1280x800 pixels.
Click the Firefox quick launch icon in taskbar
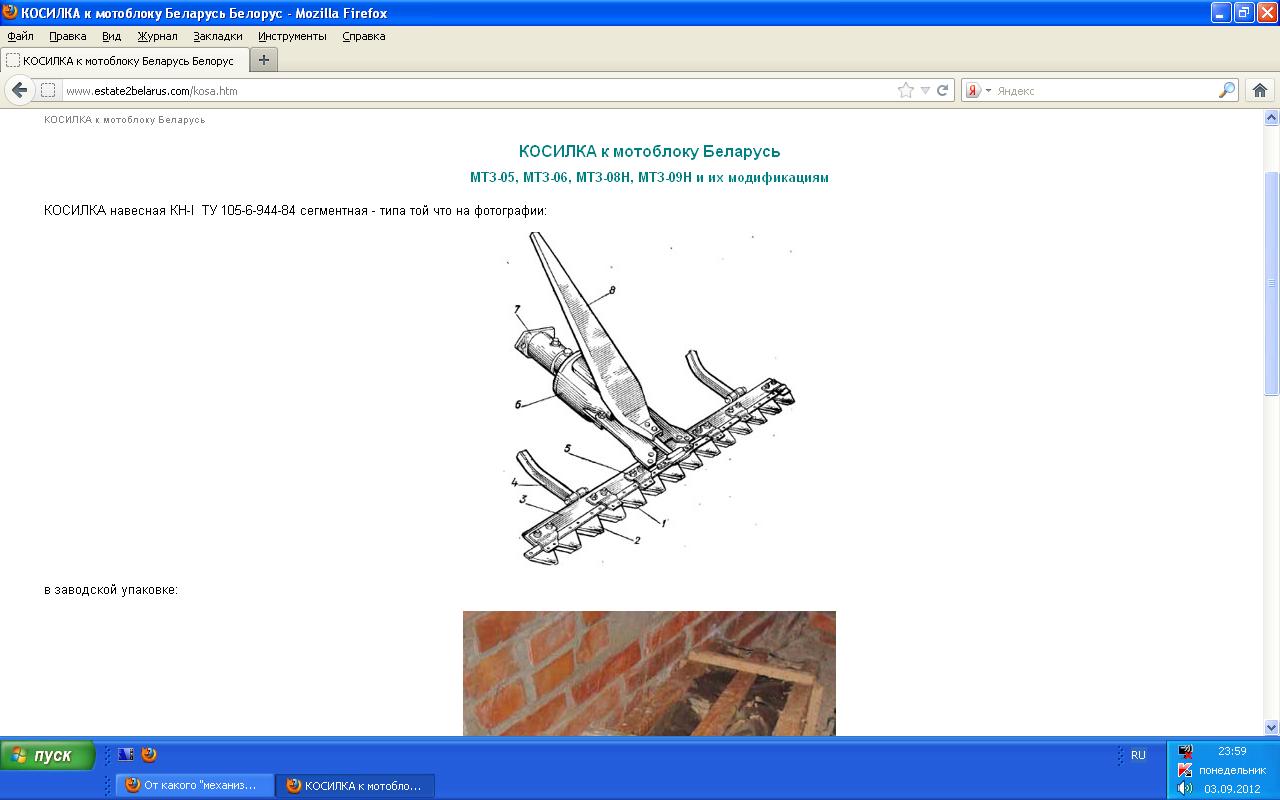coord(149,755)
